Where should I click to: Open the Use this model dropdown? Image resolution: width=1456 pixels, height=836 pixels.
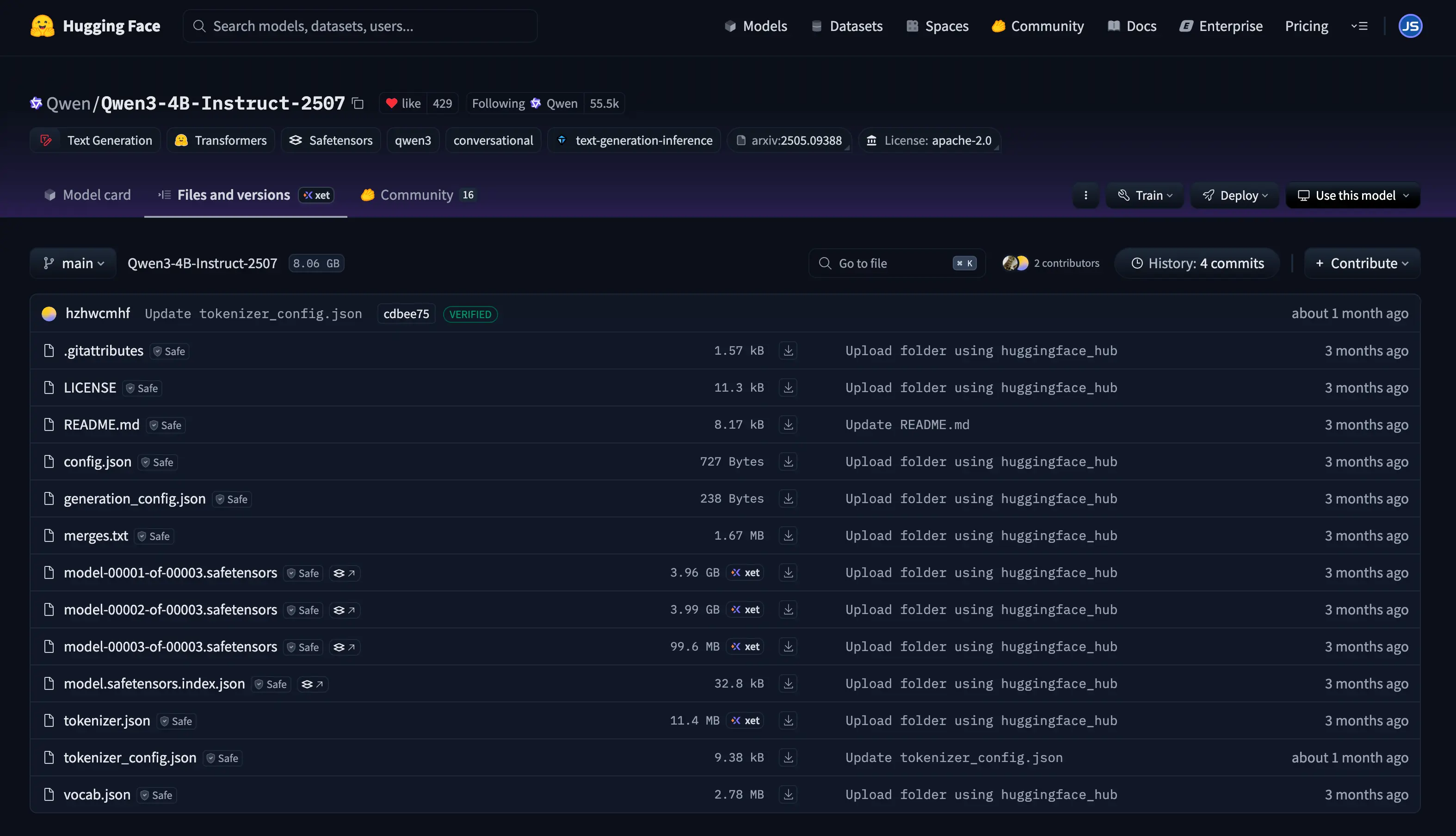coord(1352,196)
